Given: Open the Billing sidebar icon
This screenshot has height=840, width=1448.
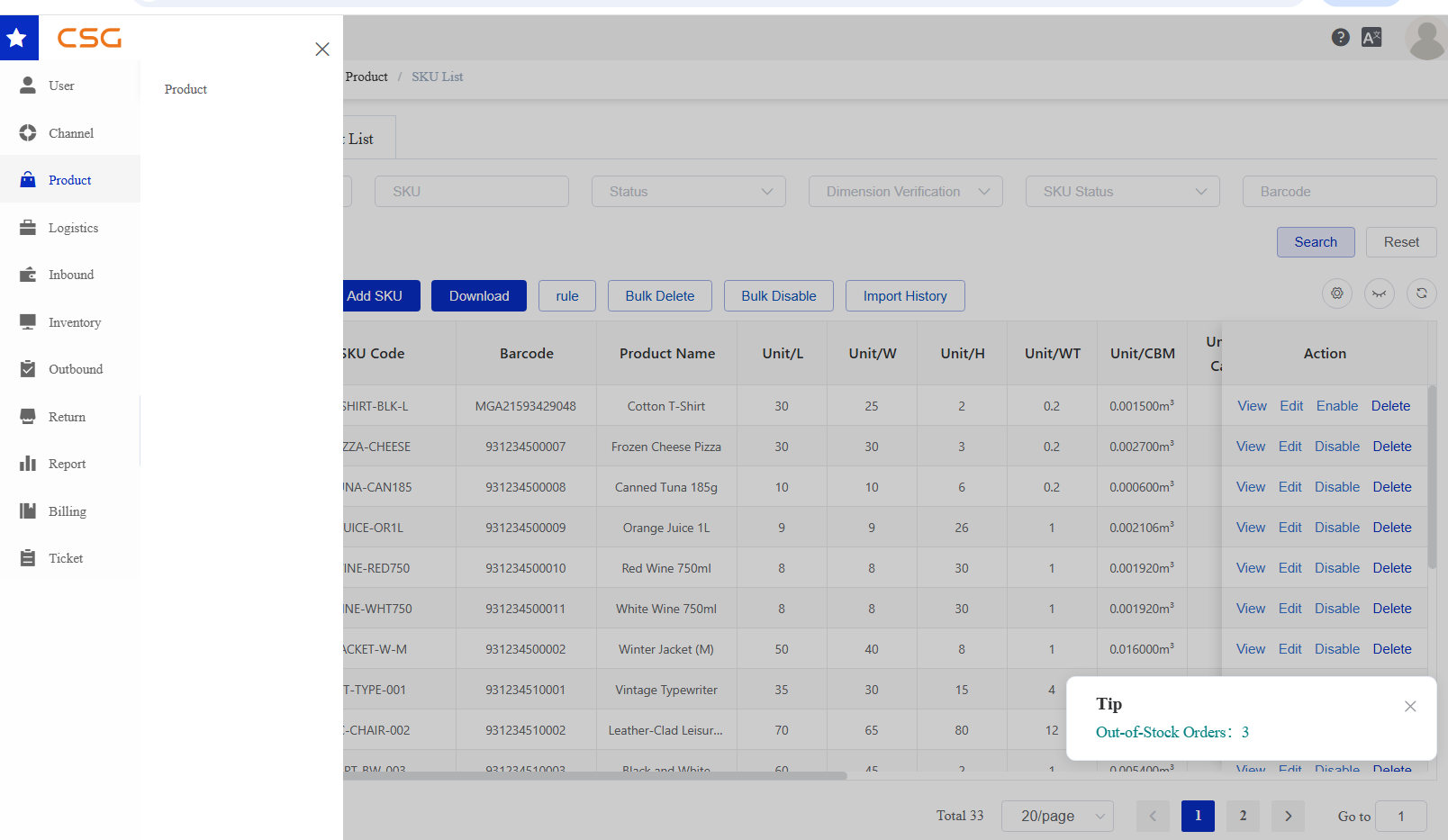Looking at the screenshot, I should (x=28, y=511).
